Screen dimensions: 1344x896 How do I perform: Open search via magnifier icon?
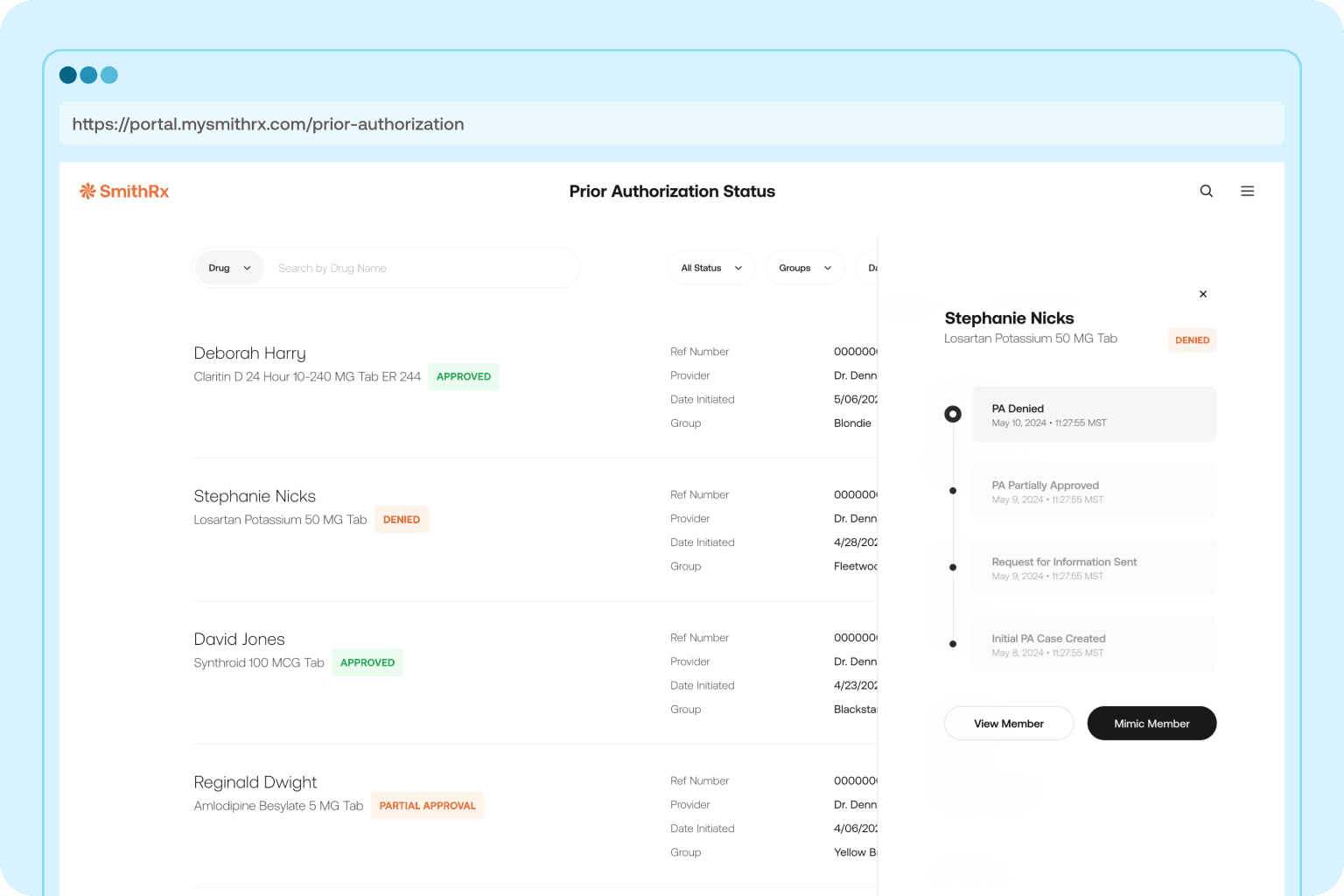[1207, 191]
